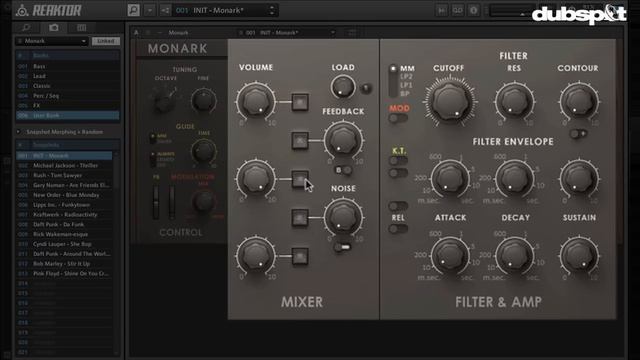The height and width of the screenshot is (360, 640).
Task: Toggle the mixer switch connected to Feedback knob
Action: (300, 140)
